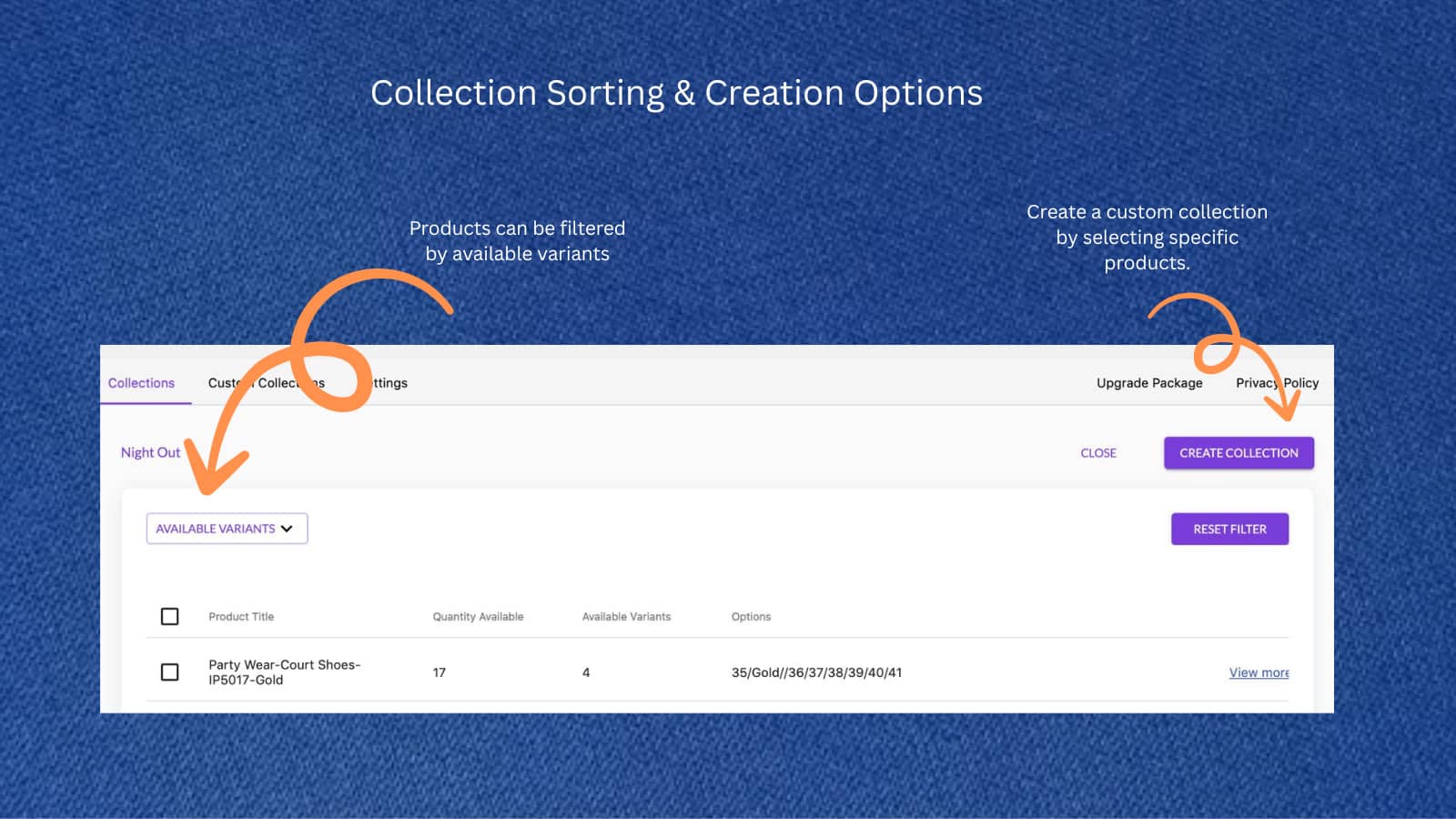Click the Options column header

752,616
